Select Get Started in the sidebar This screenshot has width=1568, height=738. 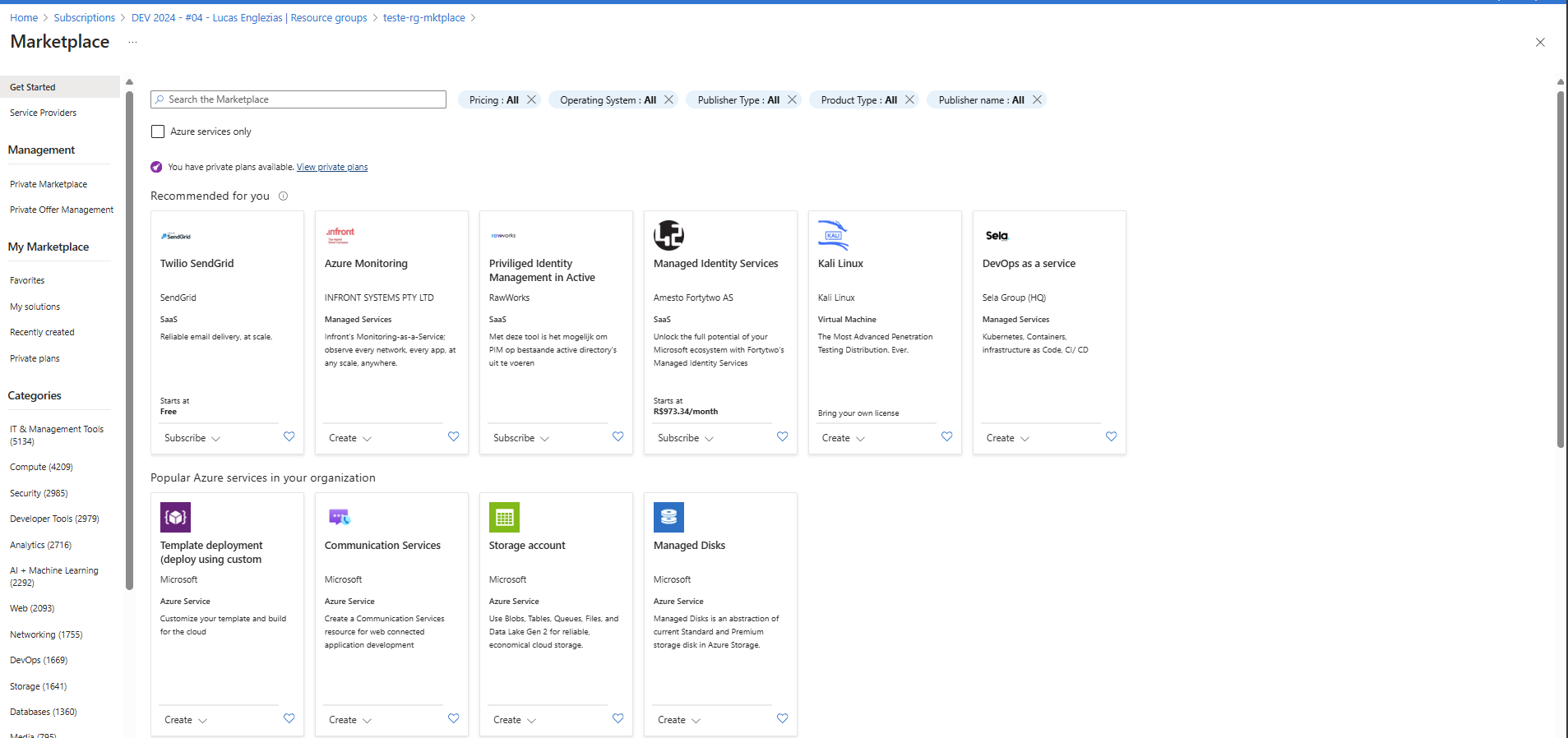click(x=60, y=87)
